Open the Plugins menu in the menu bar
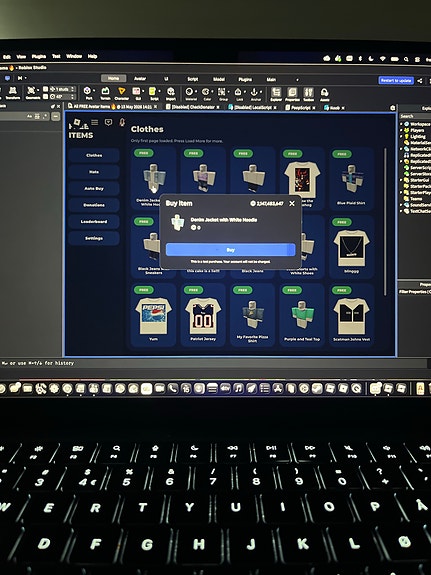The width and height of the screenshot is (431, 575). (x=39, y=56)
